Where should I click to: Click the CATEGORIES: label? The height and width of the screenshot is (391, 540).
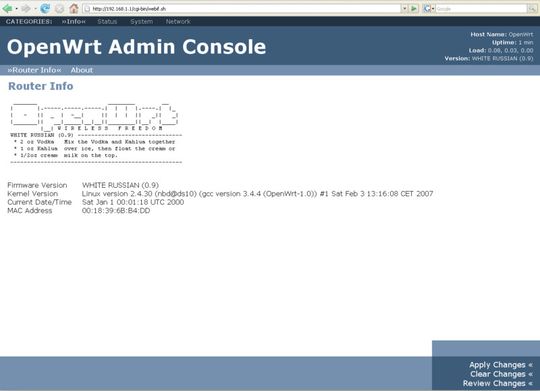coord(29,21)
